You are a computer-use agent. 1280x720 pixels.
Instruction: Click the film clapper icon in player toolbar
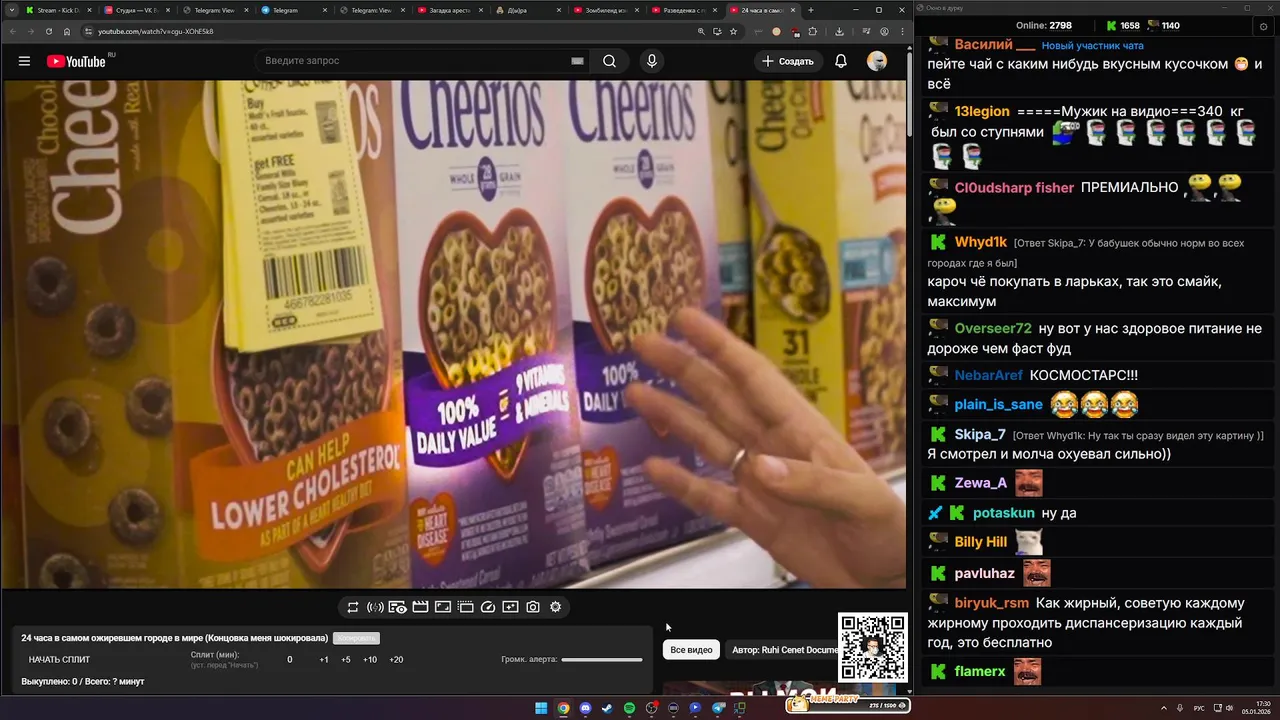click(x=420, y=607)
